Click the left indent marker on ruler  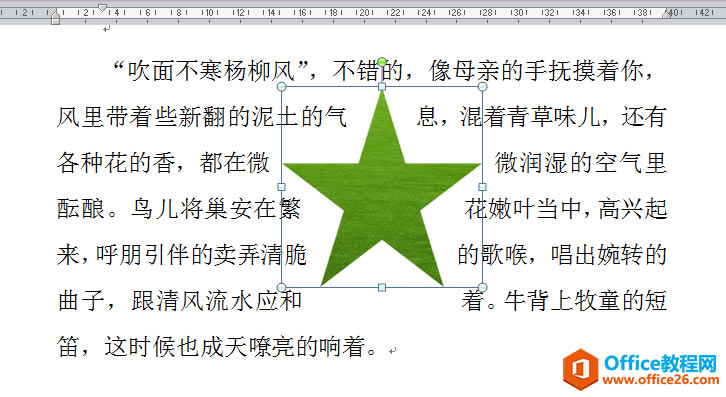(x=56, y=17)
